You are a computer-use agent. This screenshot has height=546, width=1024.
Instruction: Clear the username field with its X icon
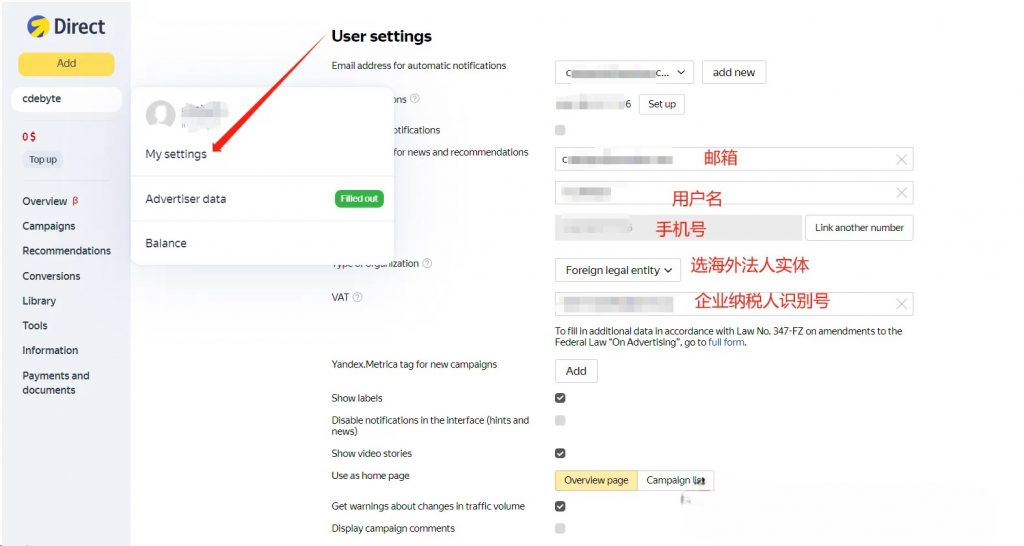coord(901,193)
